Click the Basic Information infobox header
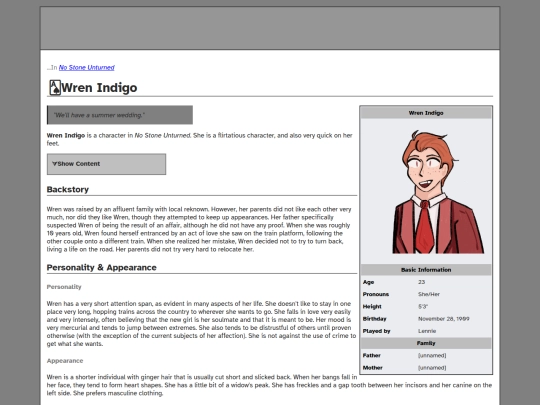The height and width of the screenshot is (405, 540). coord(426,270)
